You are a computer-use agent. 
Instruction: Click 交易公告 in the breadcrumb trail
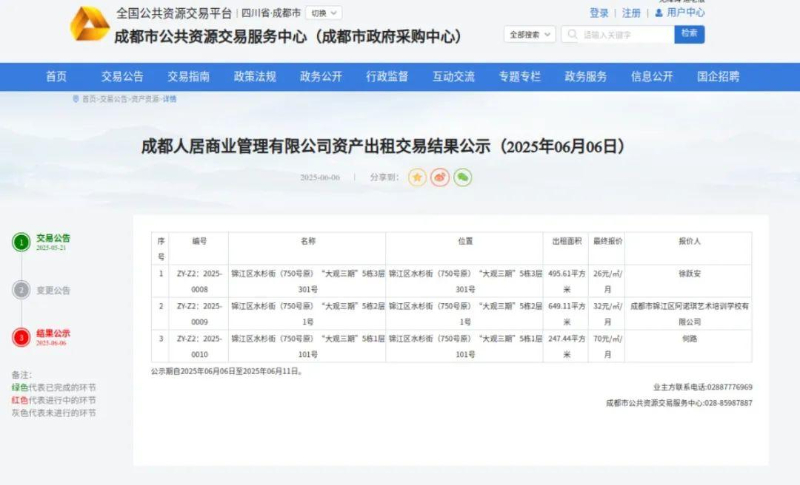click(113, 99)
